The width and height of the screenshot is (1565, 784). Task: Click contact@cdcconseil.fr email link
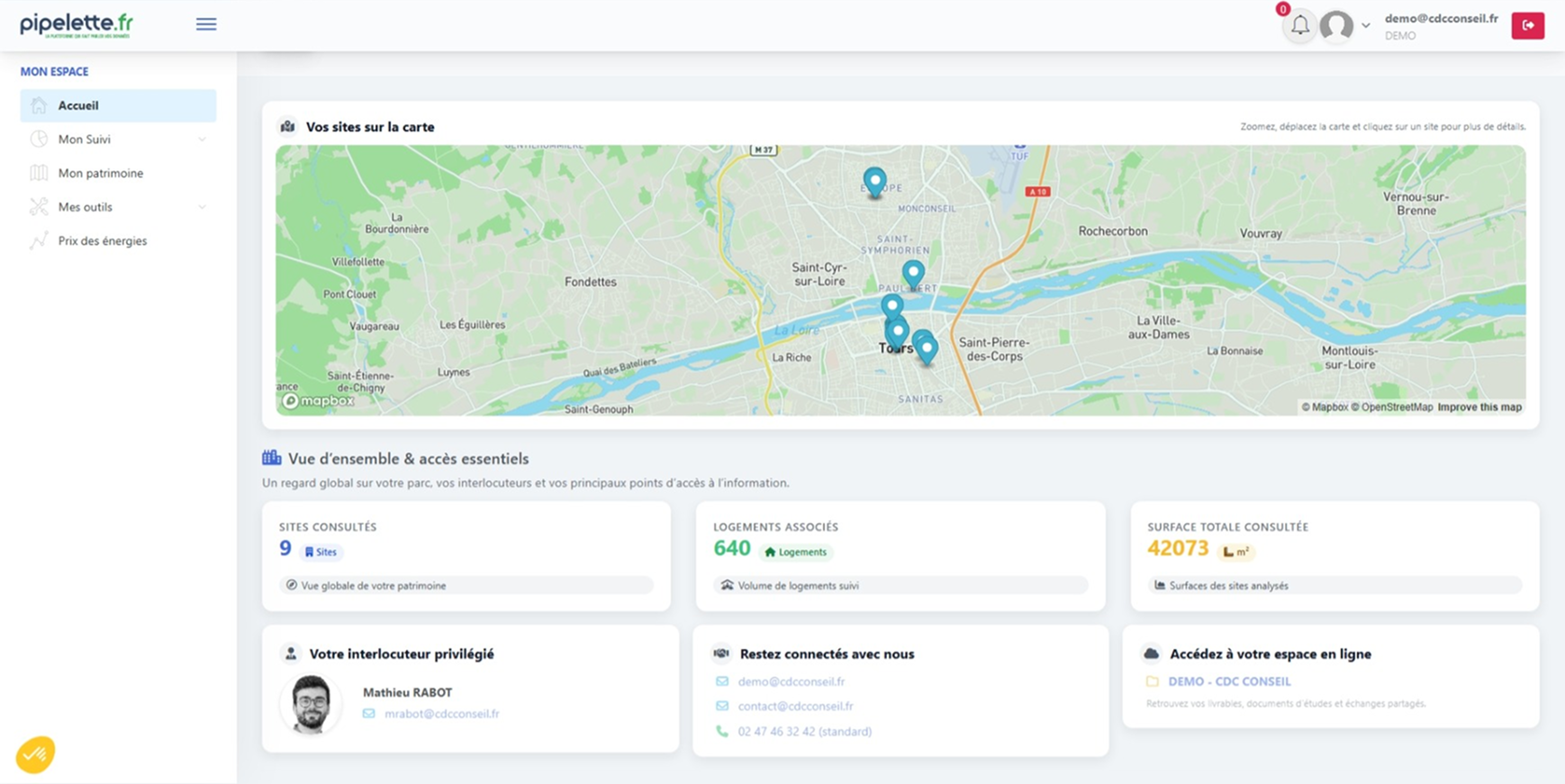click(795, 707)
